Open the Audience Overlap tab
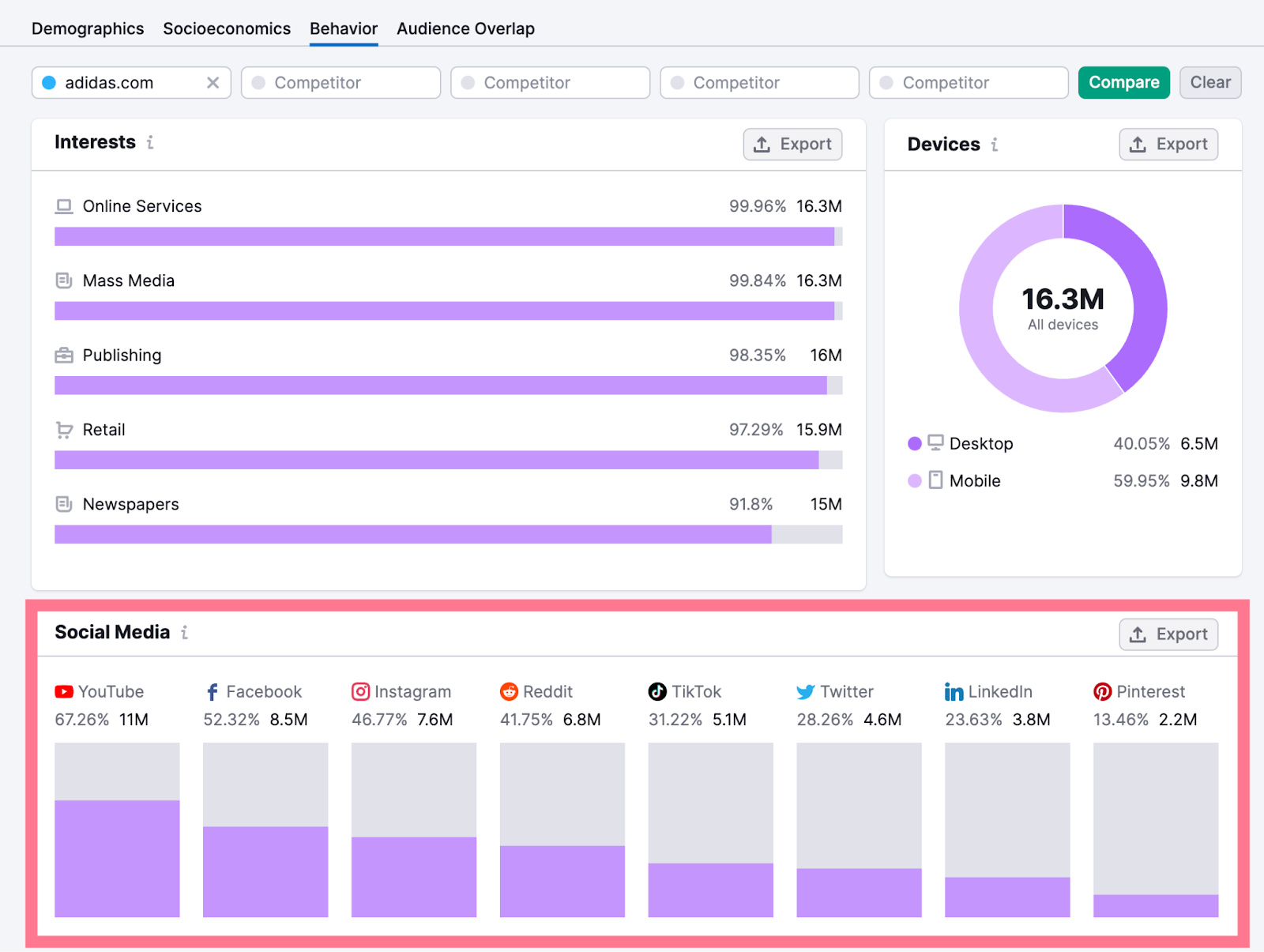The height and width of the screenshot is (952, 1264). pyautogui.click(x=465, y=28)
